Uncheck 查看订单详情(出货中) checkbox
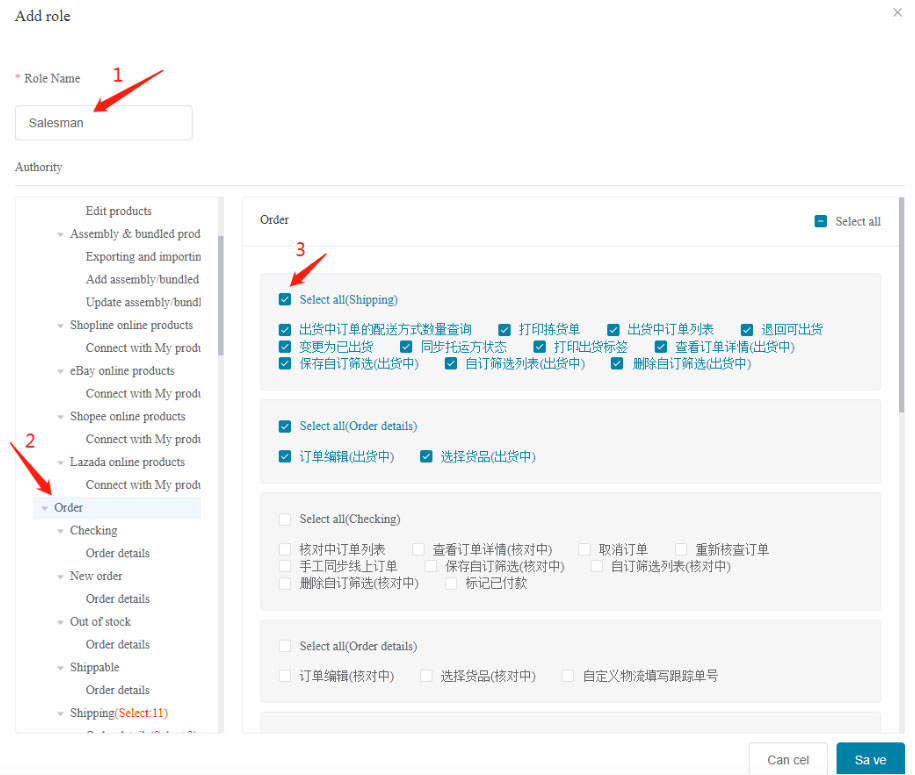This screenshot has width=915, height=775. (661, 347)
